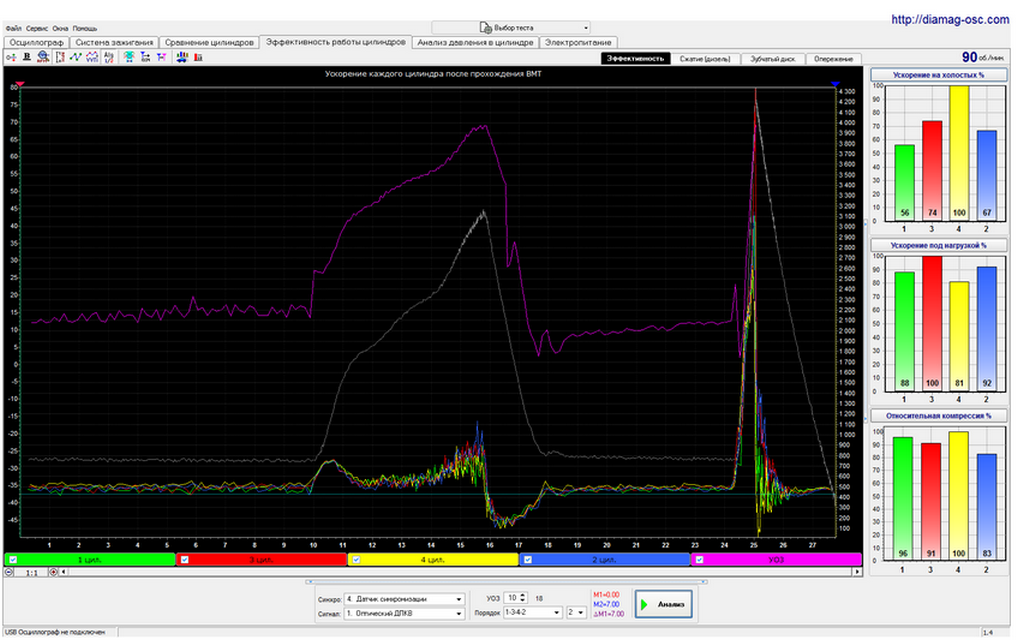Click the УОЗ value stepper arrows
Viewport: 1018px width, 640px height.
coord(523,598)
